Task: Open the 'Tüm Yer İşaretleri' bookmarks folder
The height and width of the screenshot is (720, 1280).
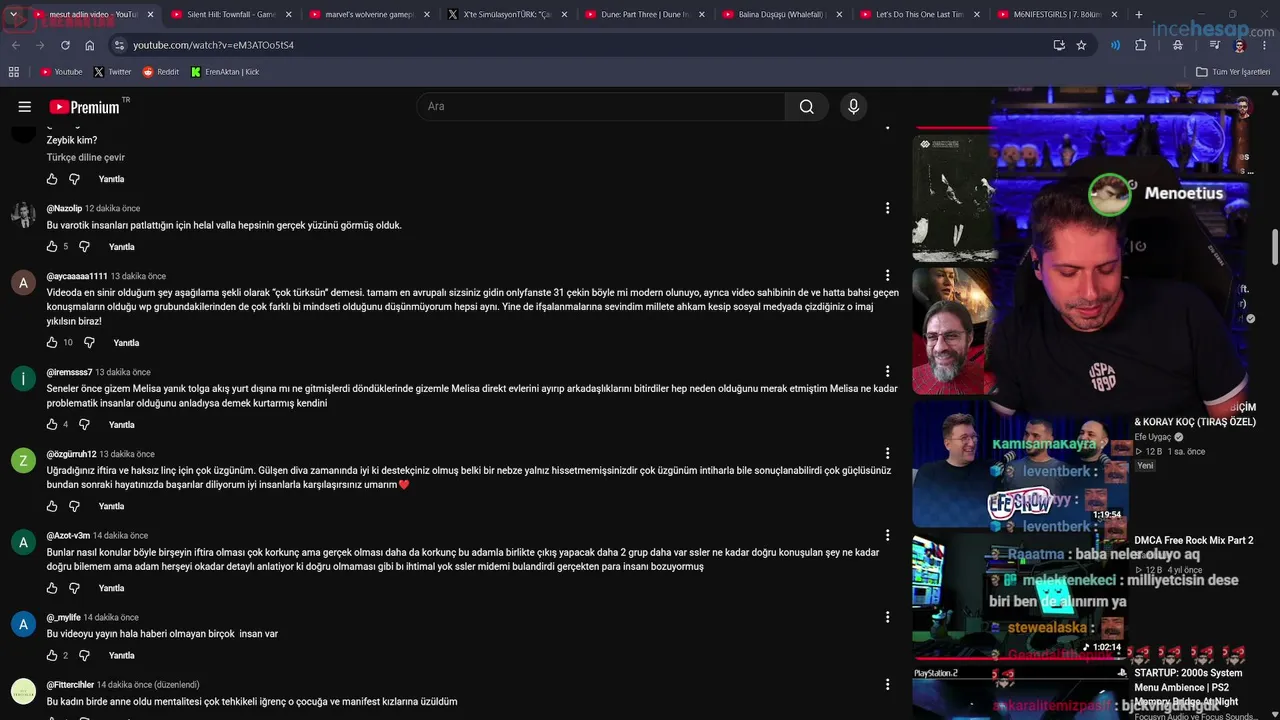Action: [1233, 72]
